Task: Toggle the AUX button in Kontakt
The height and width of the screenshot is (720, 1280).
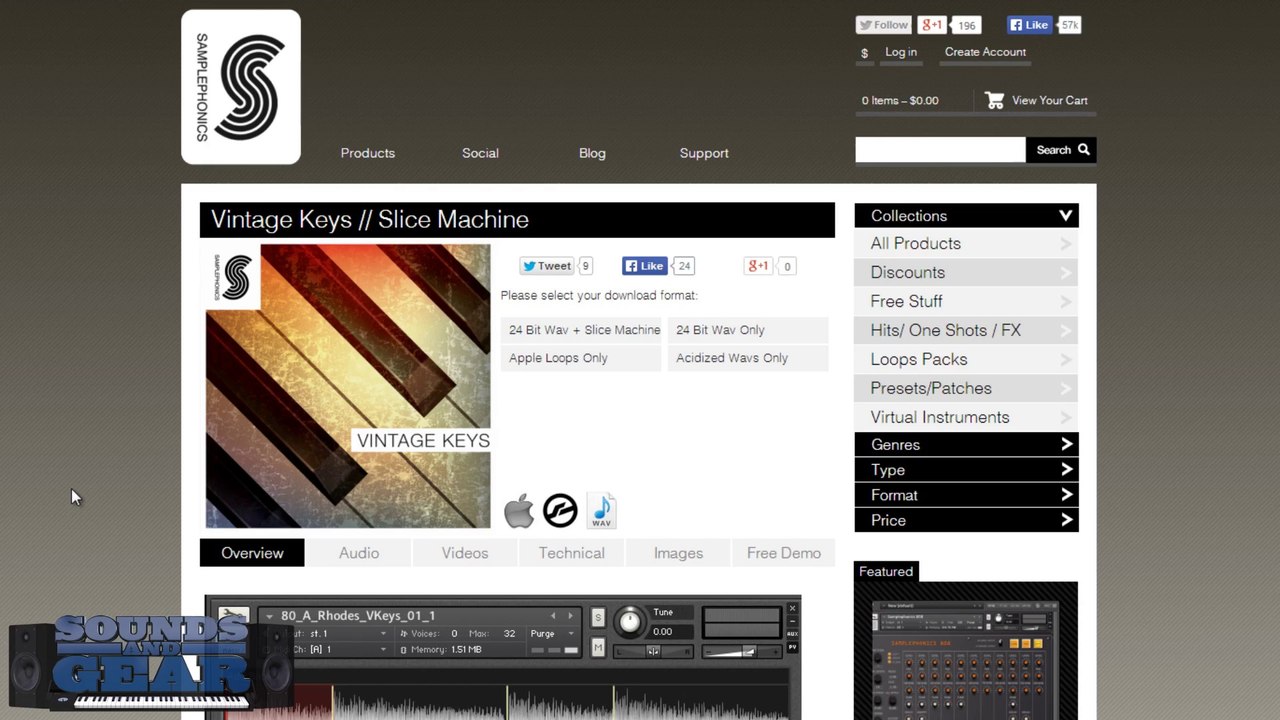Action: point(792,634)
